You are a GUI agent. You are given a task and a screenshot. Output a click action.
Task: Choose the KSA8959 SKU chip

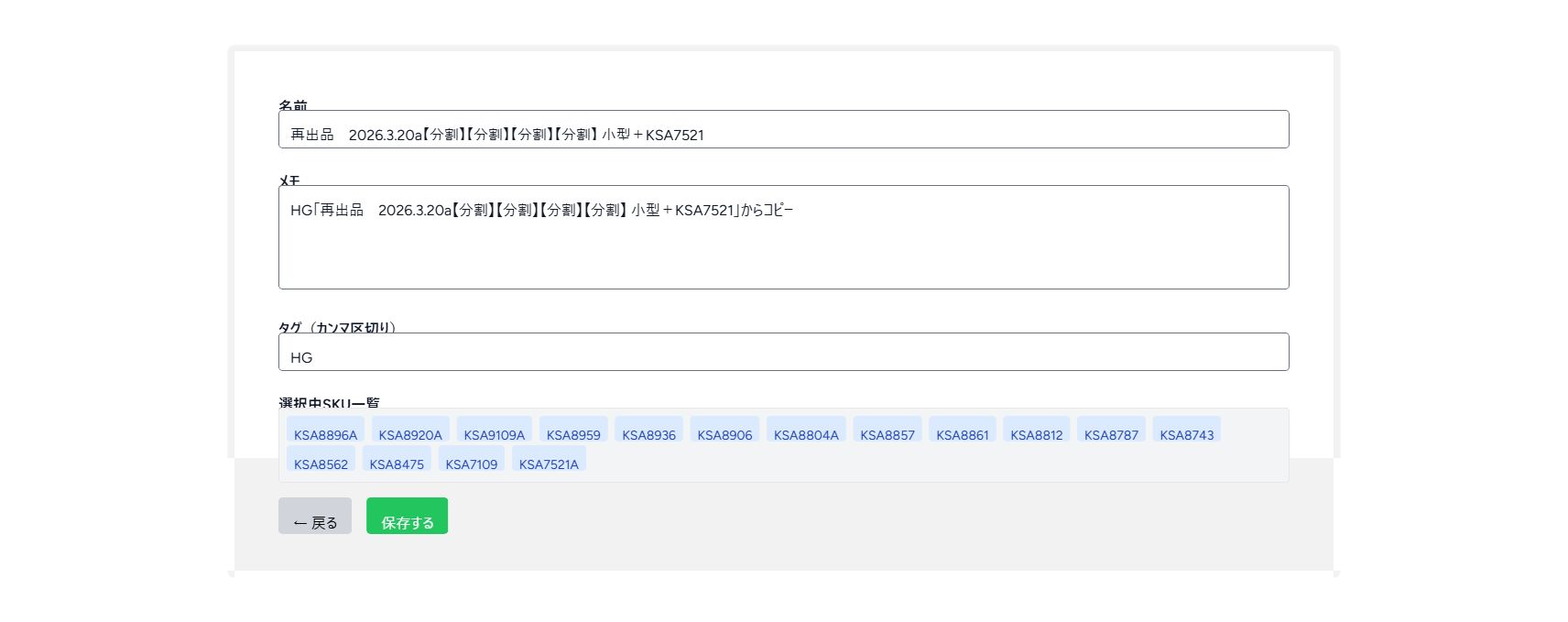click(573, 431)
